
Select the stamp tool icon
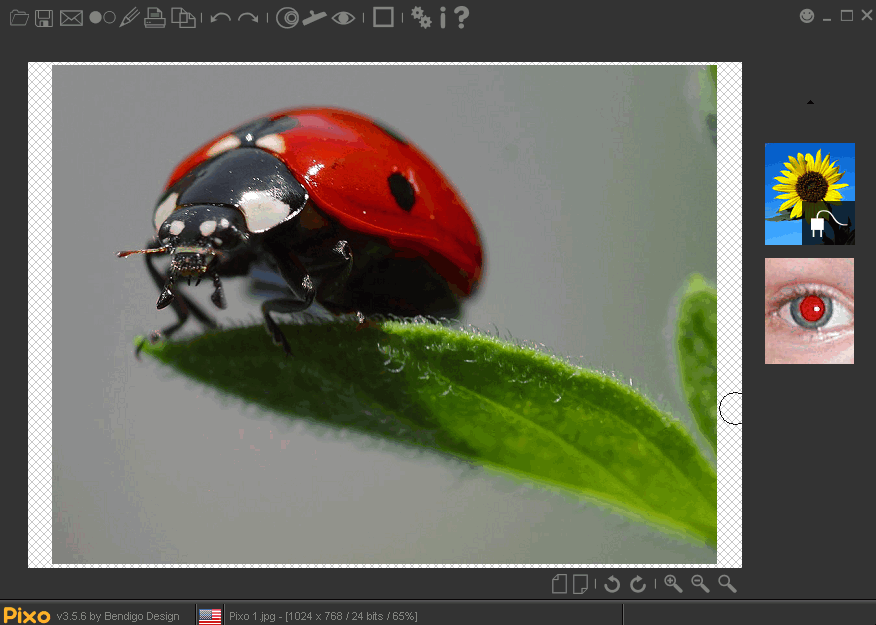[315, 18]
